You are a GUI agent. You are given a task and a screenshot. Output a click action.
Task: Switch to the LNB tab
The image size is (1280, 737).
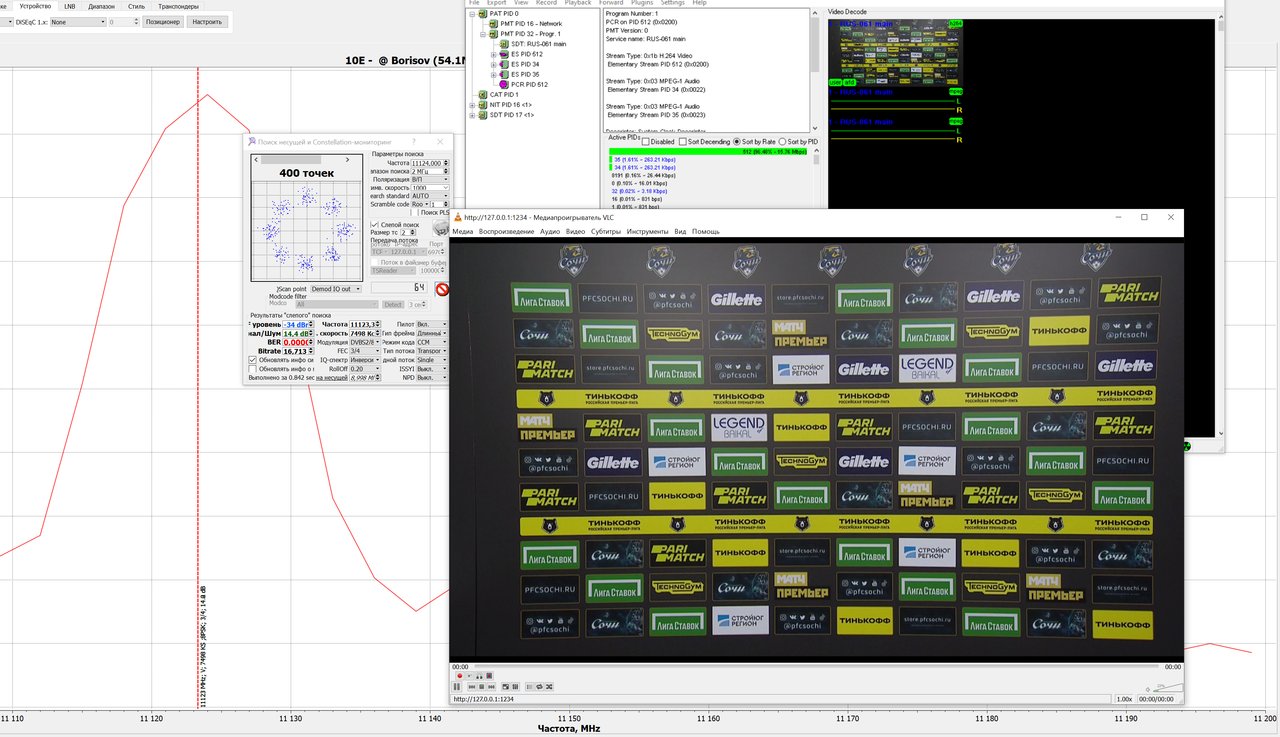point(69,6)
